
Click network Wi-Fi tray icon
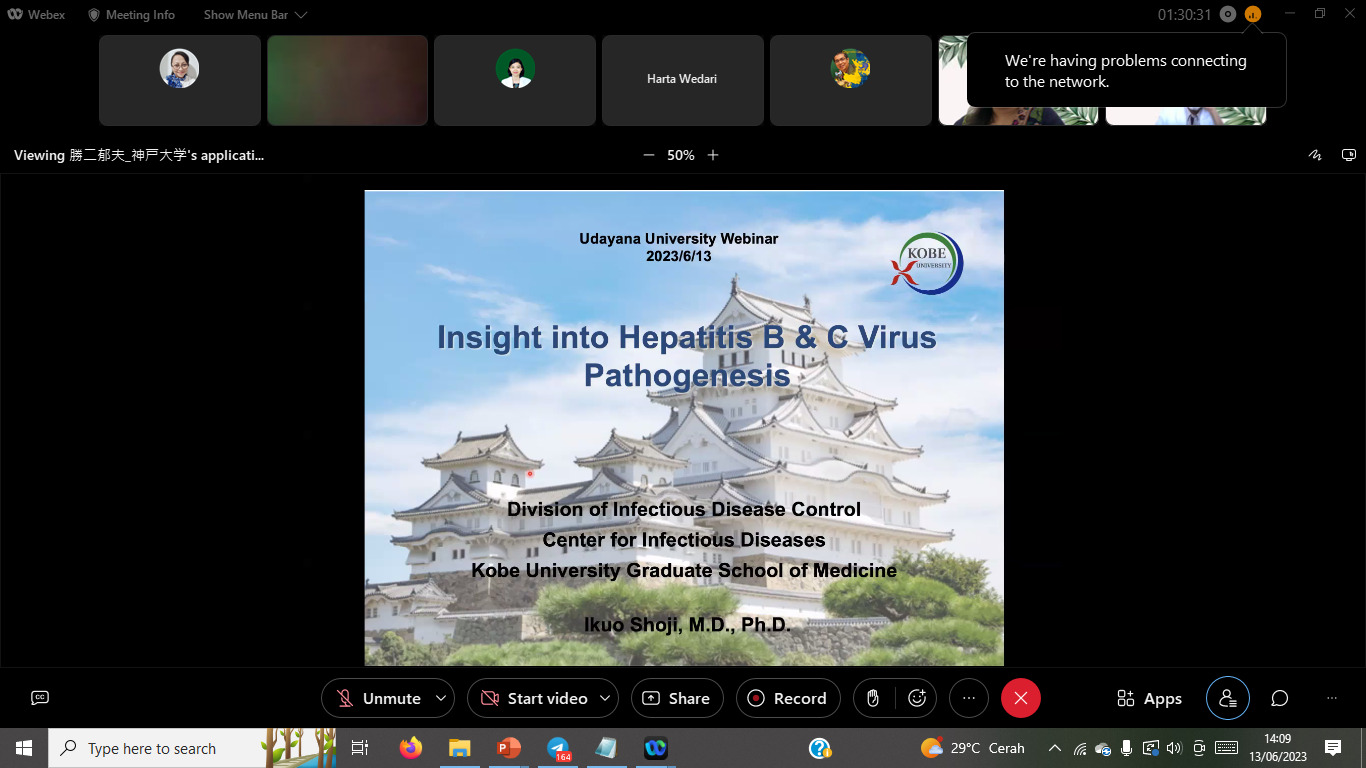click(x=1080, y=748)
